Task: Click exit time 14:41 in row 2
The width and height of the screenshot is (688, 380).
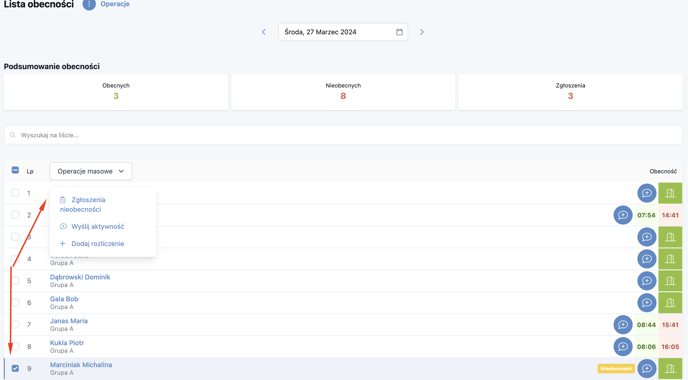Action: (x=670, y=215)
